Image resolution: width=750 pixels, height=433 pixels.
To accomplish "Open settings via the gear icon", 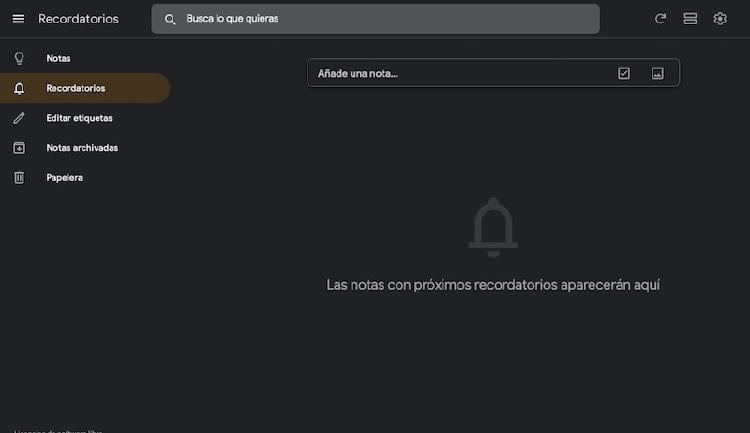I will [720, 19].
